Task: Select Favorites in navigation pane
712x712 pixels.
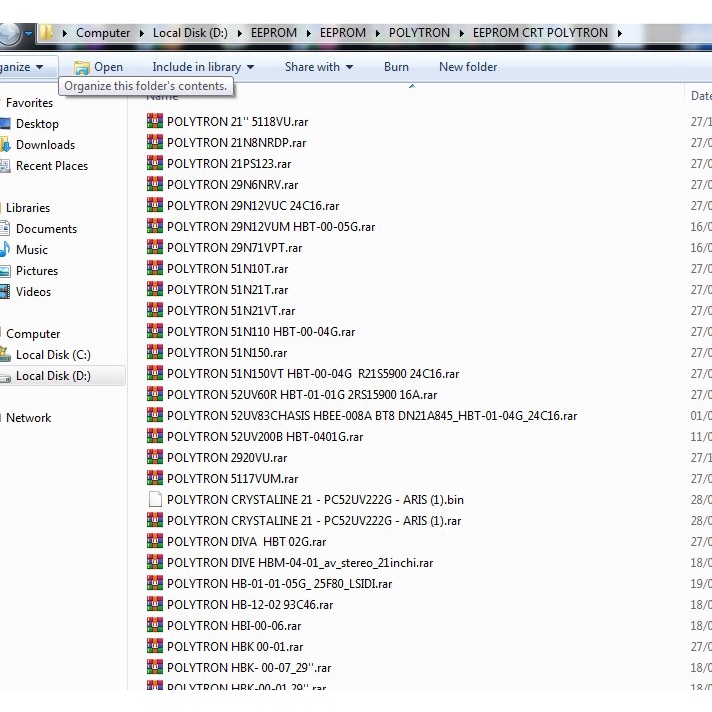Action: [x=29, y=103]
